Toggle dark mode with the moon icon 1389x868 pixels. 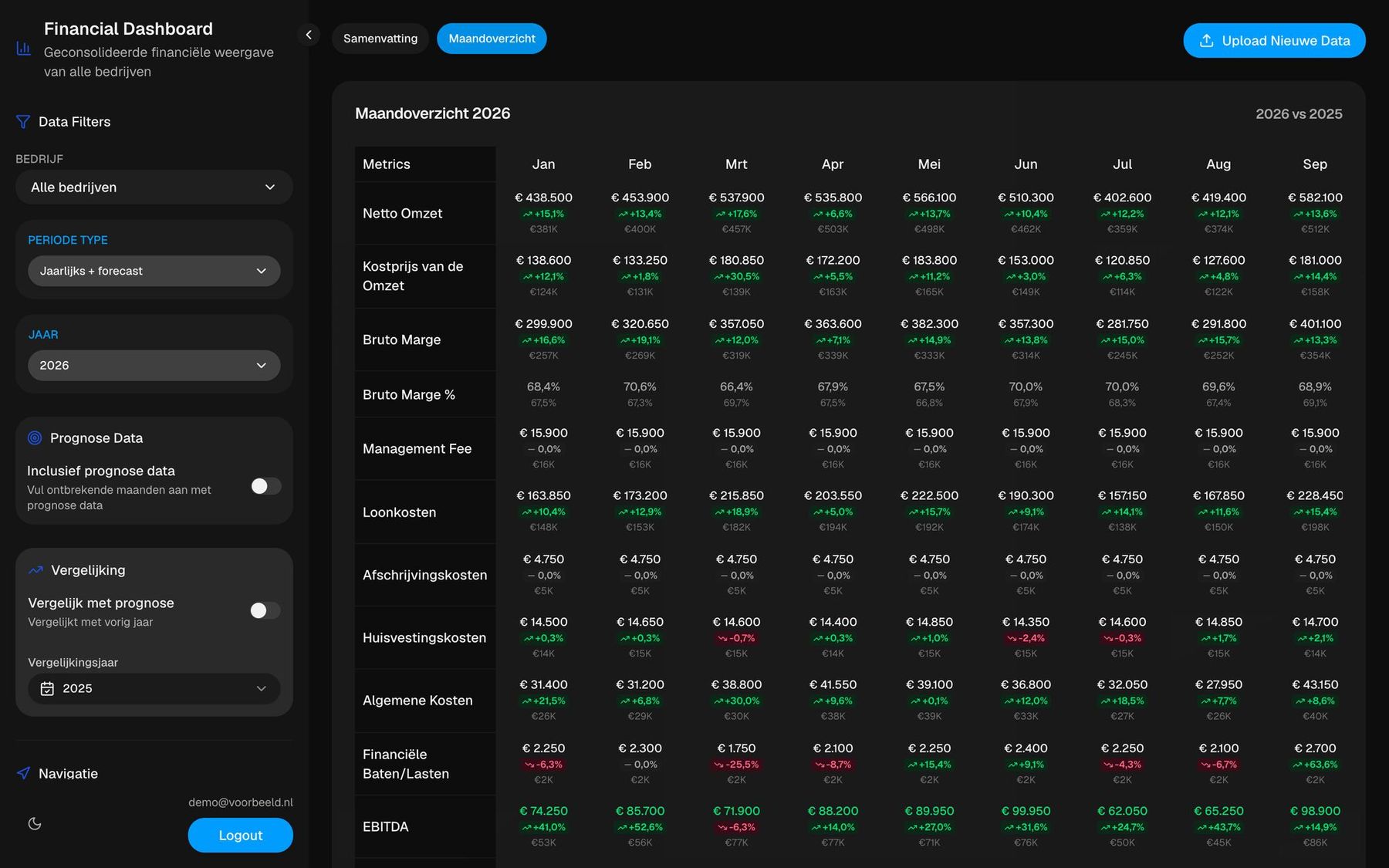click(35, 823)
